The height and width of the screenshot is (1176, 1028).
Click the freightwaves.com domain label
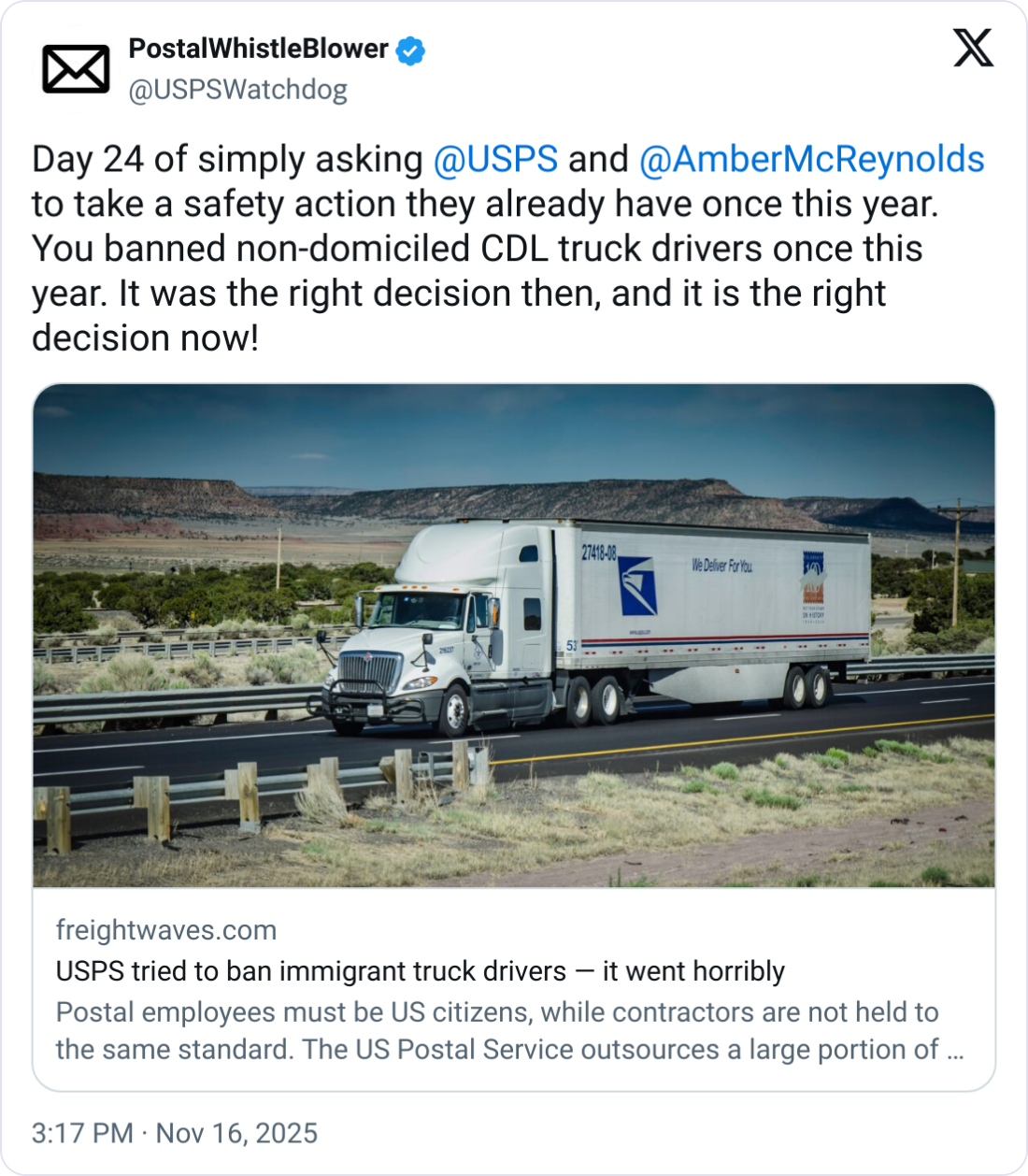[x=166, y=930]
